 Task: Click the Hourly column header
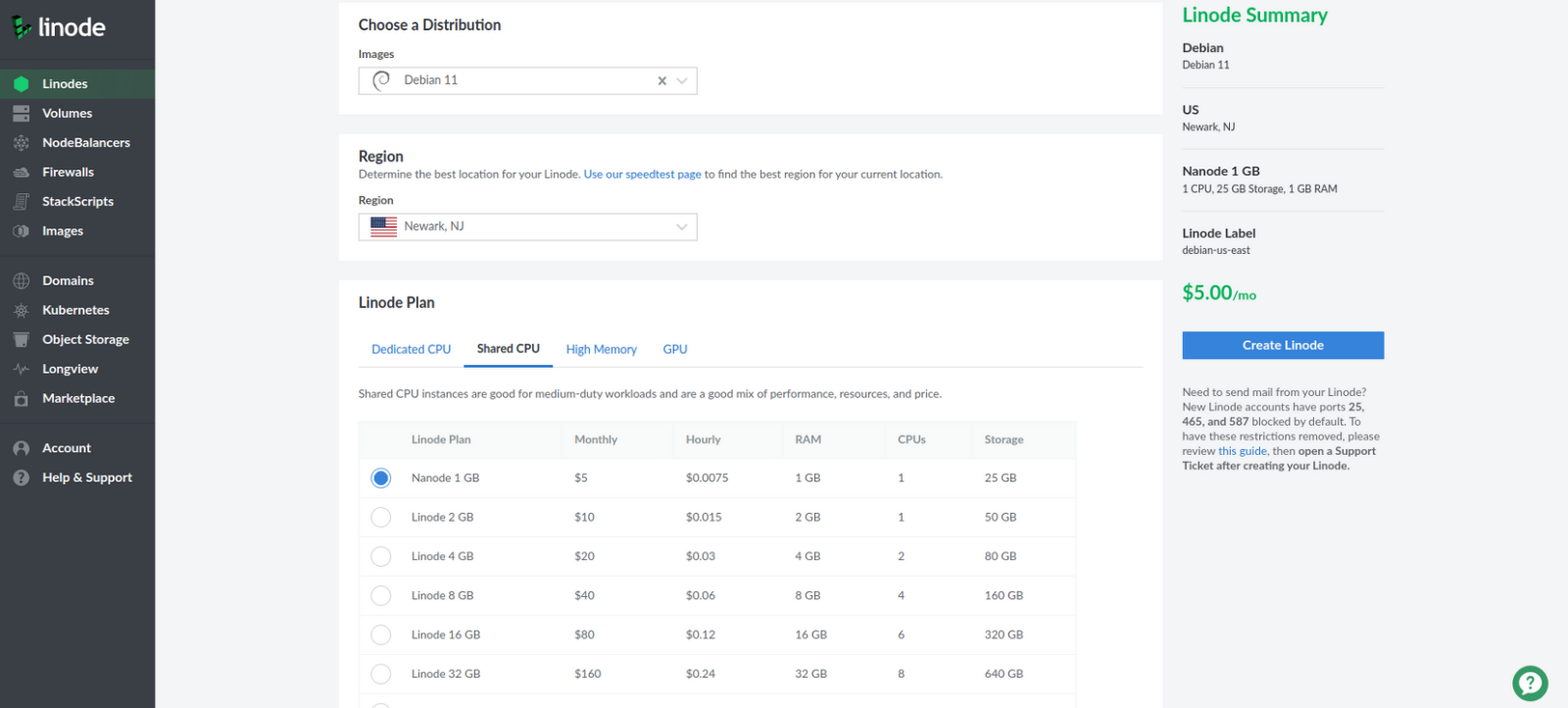click(x=703, y=440)
